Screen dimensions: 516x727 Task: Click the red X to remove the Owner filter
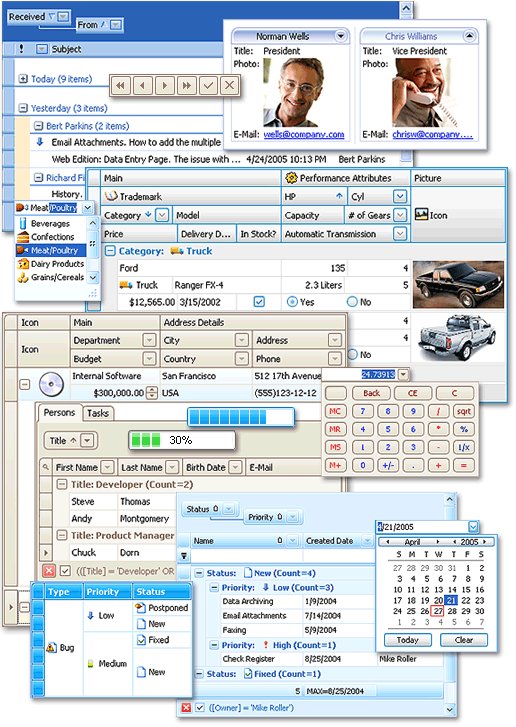186,708
